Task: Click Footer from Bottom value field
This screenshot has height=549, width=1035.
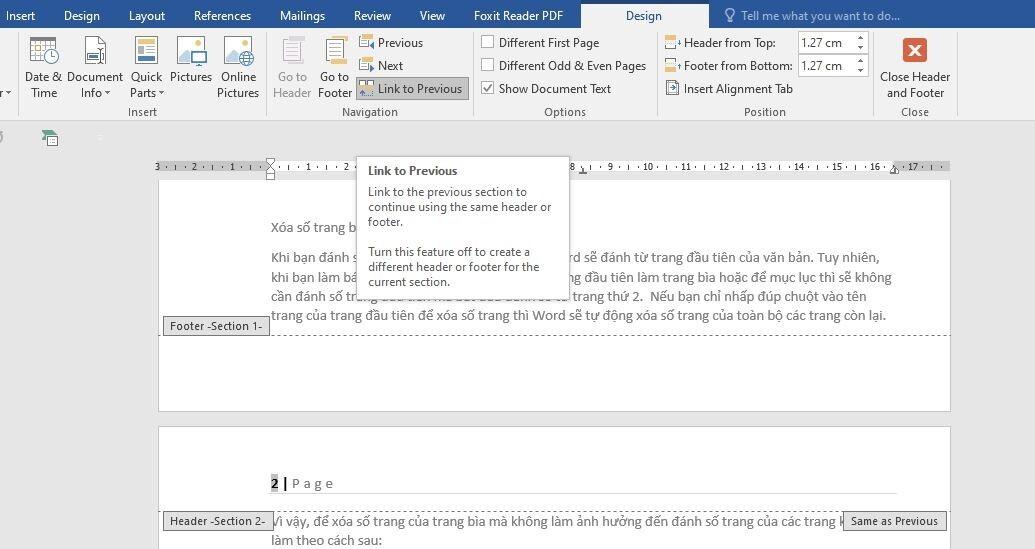Action: click(x=826, y=65)
